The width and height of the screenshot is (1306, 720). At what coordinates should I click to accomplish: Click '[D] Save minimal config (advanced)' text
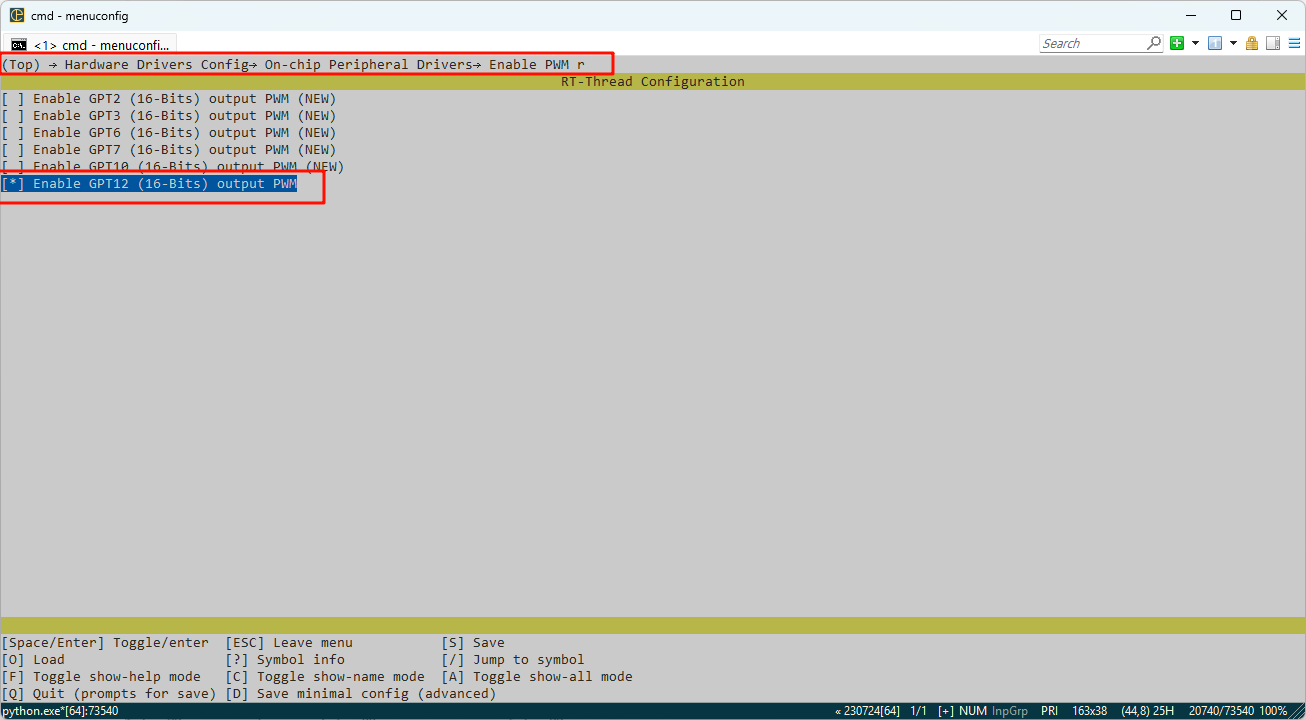(361, 694)
